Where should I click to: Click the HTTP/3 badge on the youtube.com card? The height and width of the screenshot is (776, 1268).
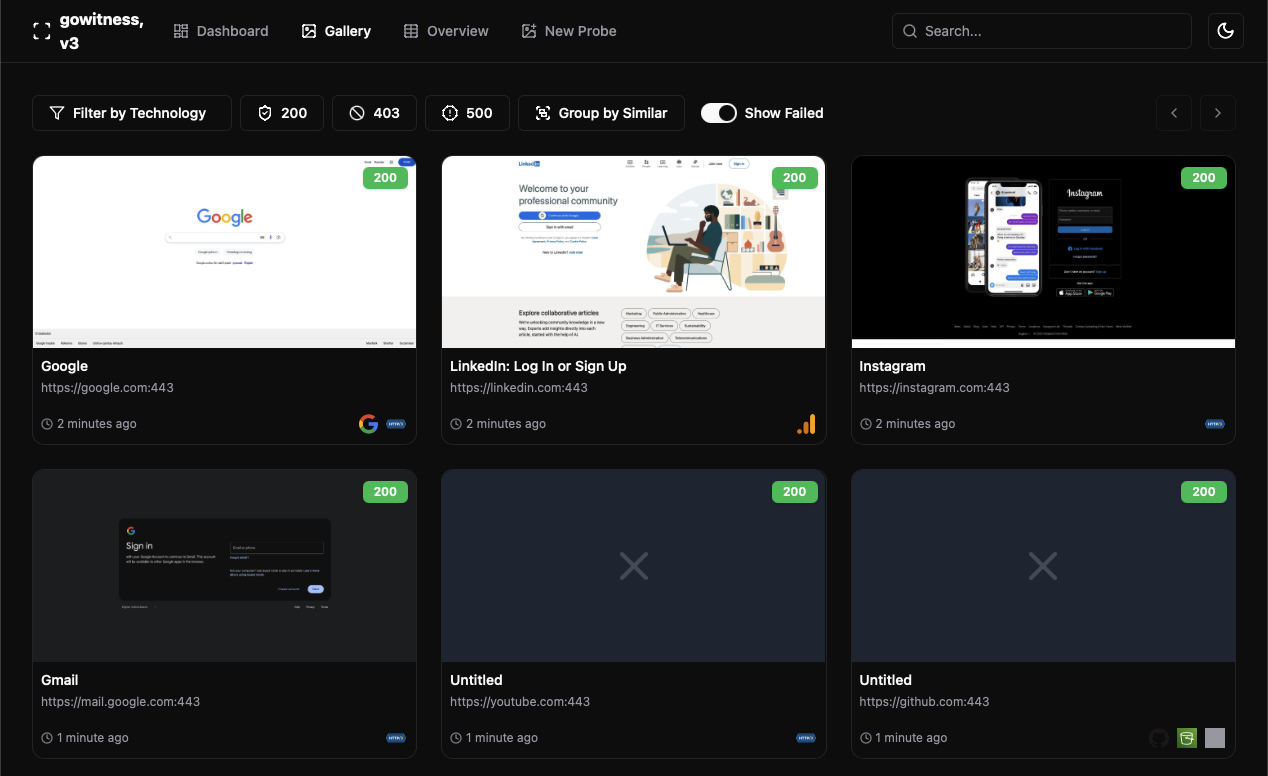point(806,738)
